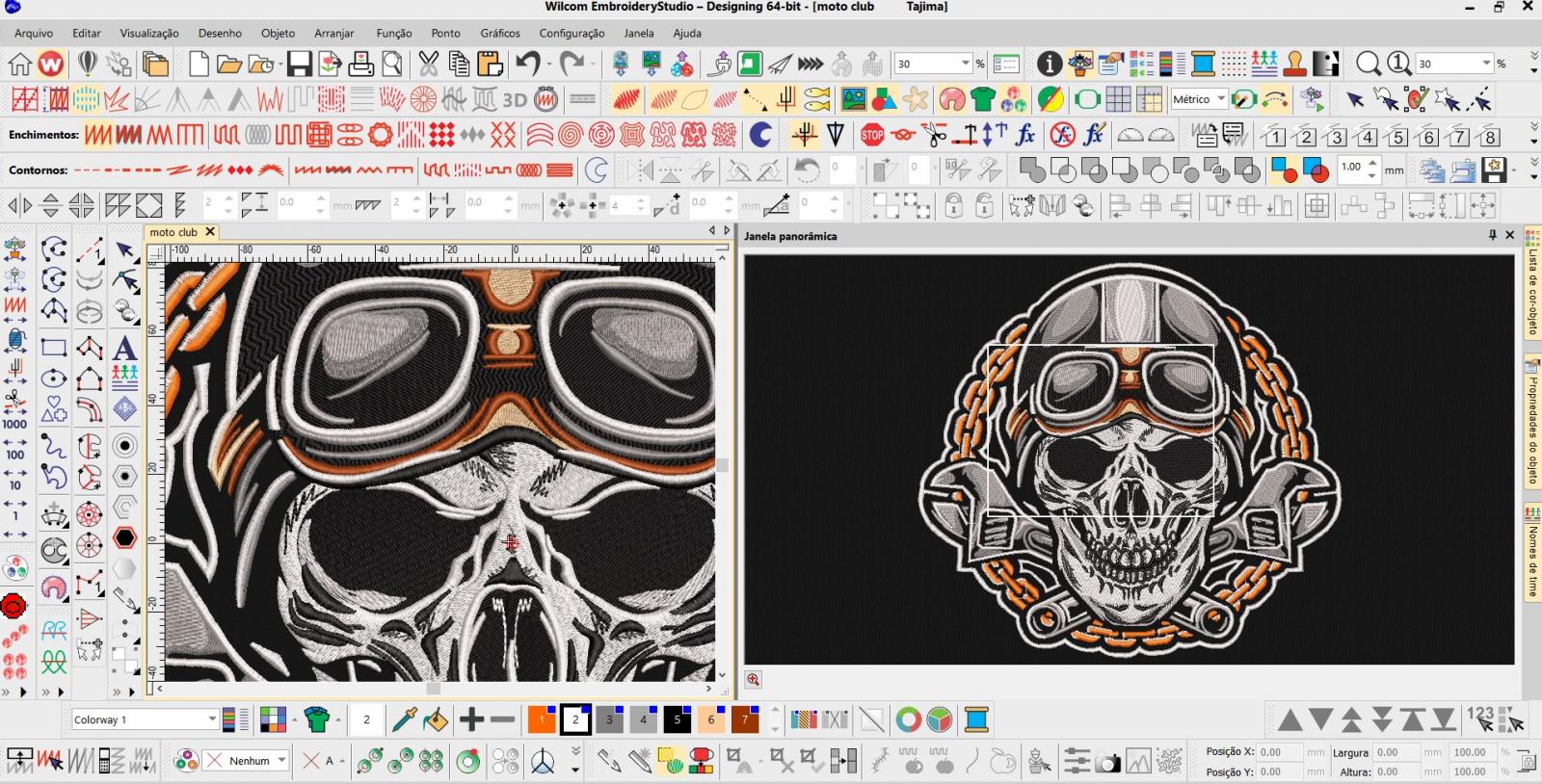The image size is (1542, 784).
Task: Toggle the show bitmap picture icon
Action: pyautogui.click(x=853, y=99)
